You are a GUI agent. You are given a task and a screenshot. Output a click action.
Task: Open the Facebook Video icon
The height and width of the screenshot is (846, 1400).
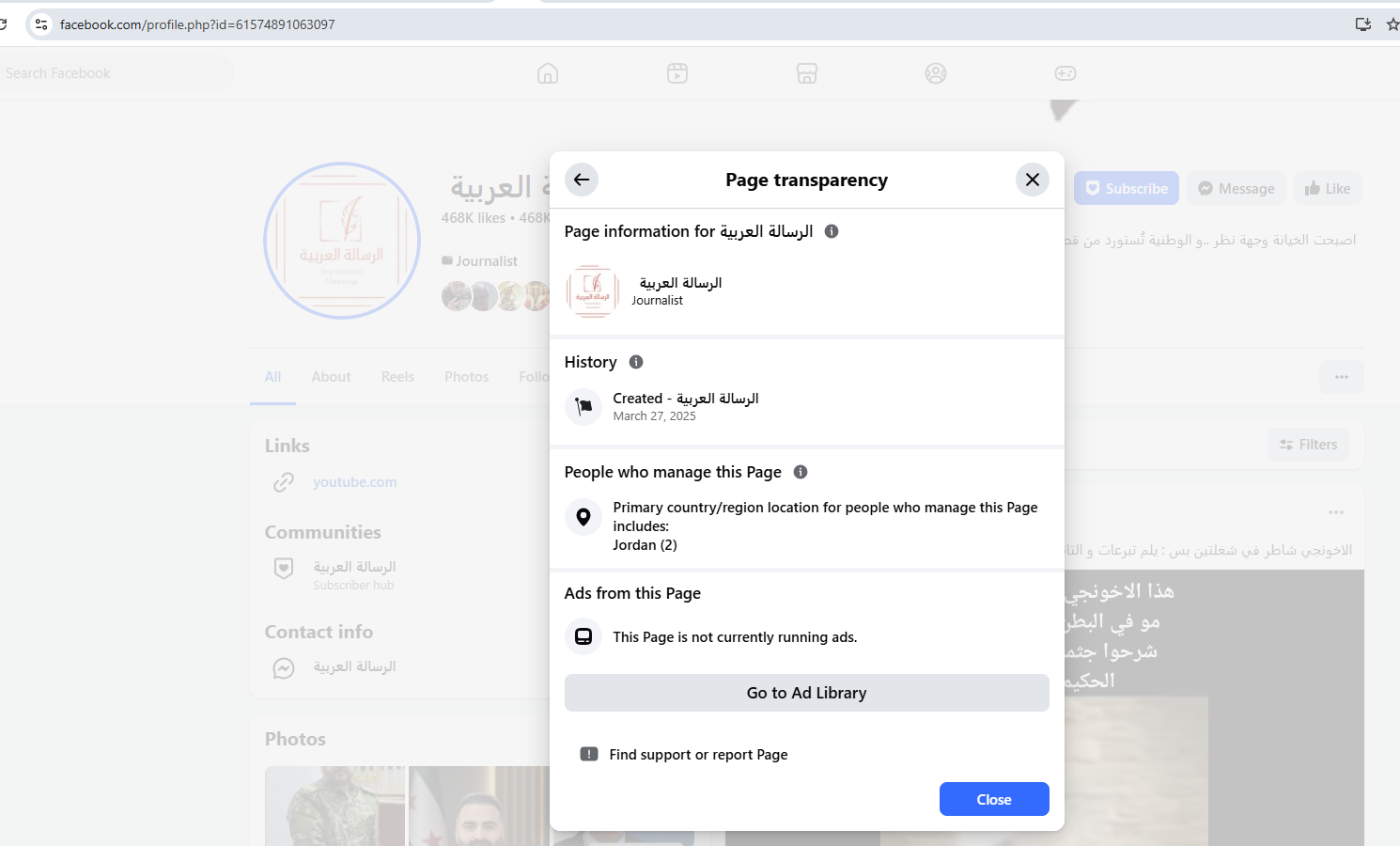point(677,73)
